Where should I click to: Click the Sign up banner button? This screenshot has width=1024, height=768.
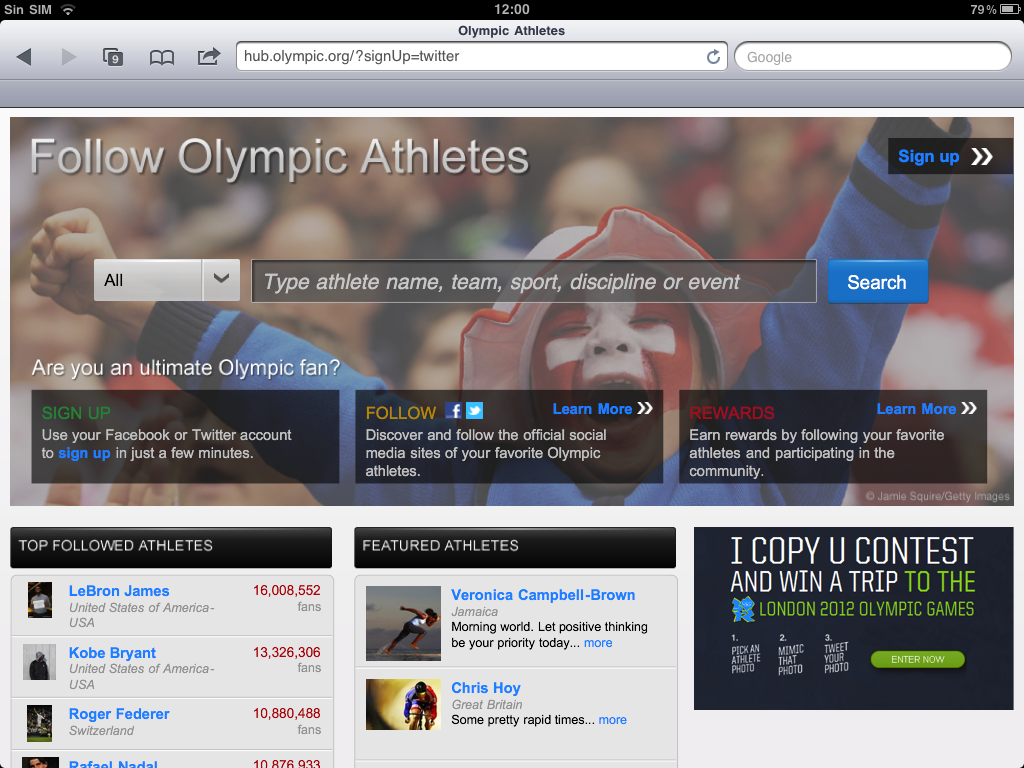[x=950, y=156]
